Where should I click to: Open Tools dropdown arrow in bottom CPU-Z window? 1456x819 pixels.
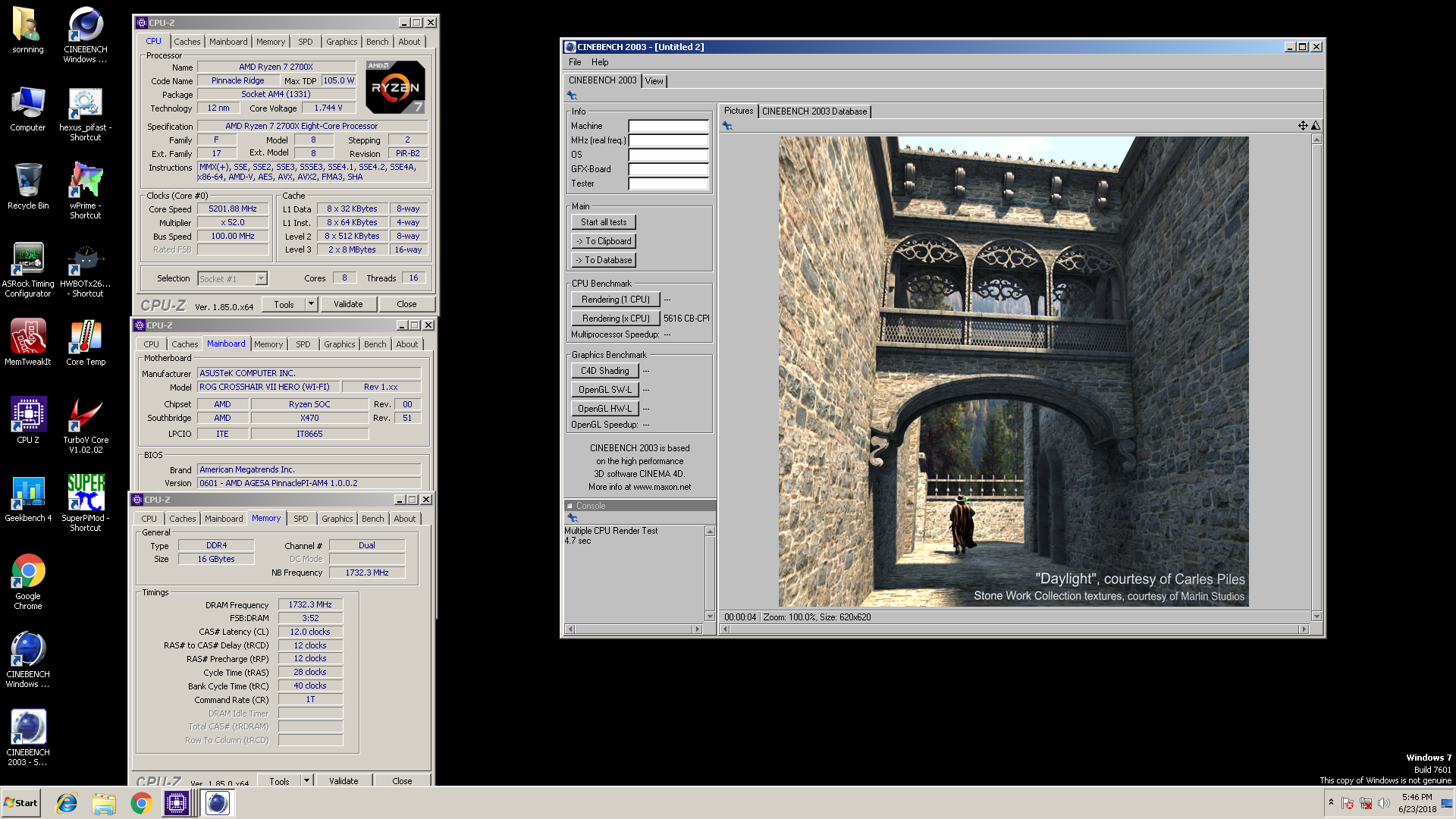(306, 780)
